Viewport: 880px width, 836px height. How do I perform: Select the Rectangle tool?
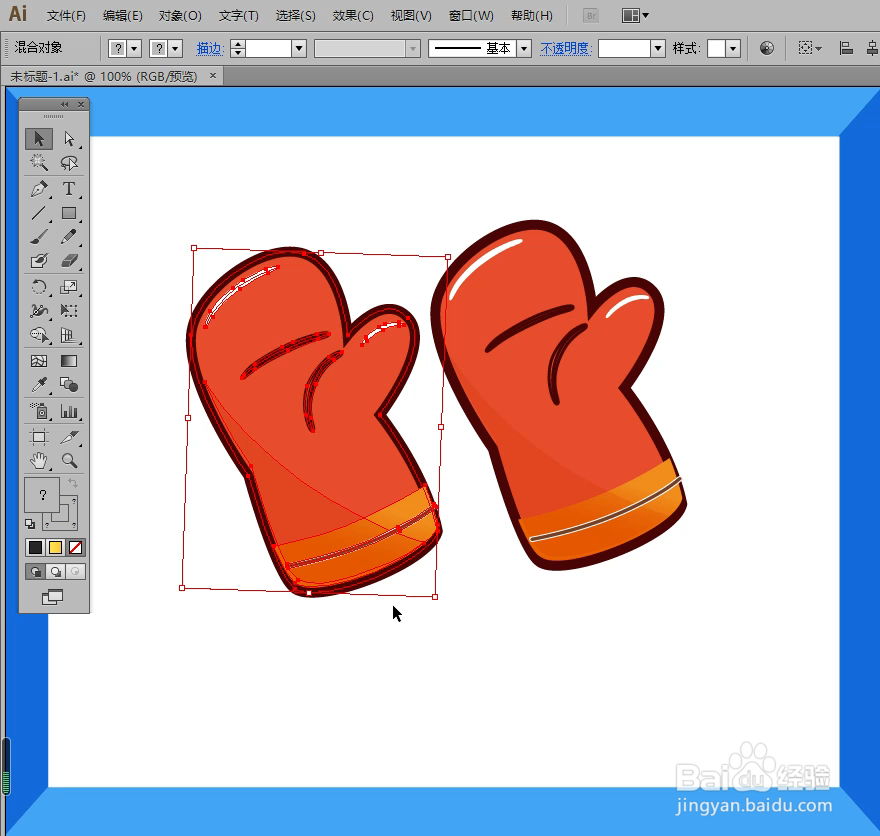pyautogui.click(x=69, y=213)
